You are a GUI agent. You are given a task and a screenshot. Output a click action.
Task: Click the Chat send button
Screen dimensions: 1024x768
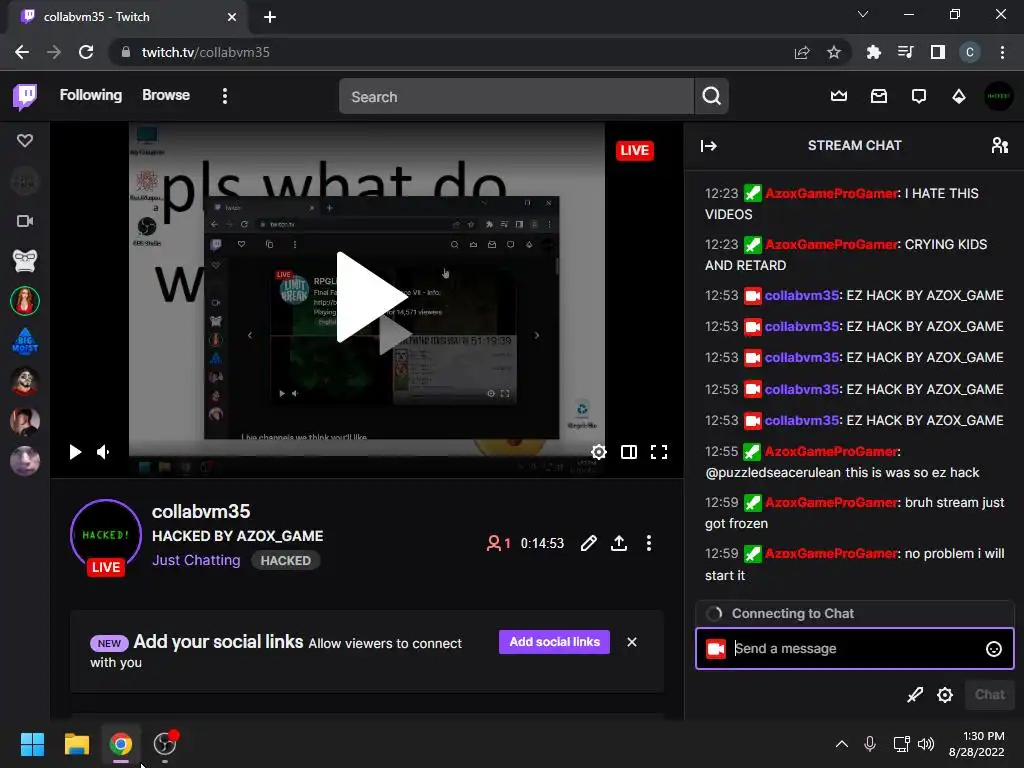[x=989, y=695]
